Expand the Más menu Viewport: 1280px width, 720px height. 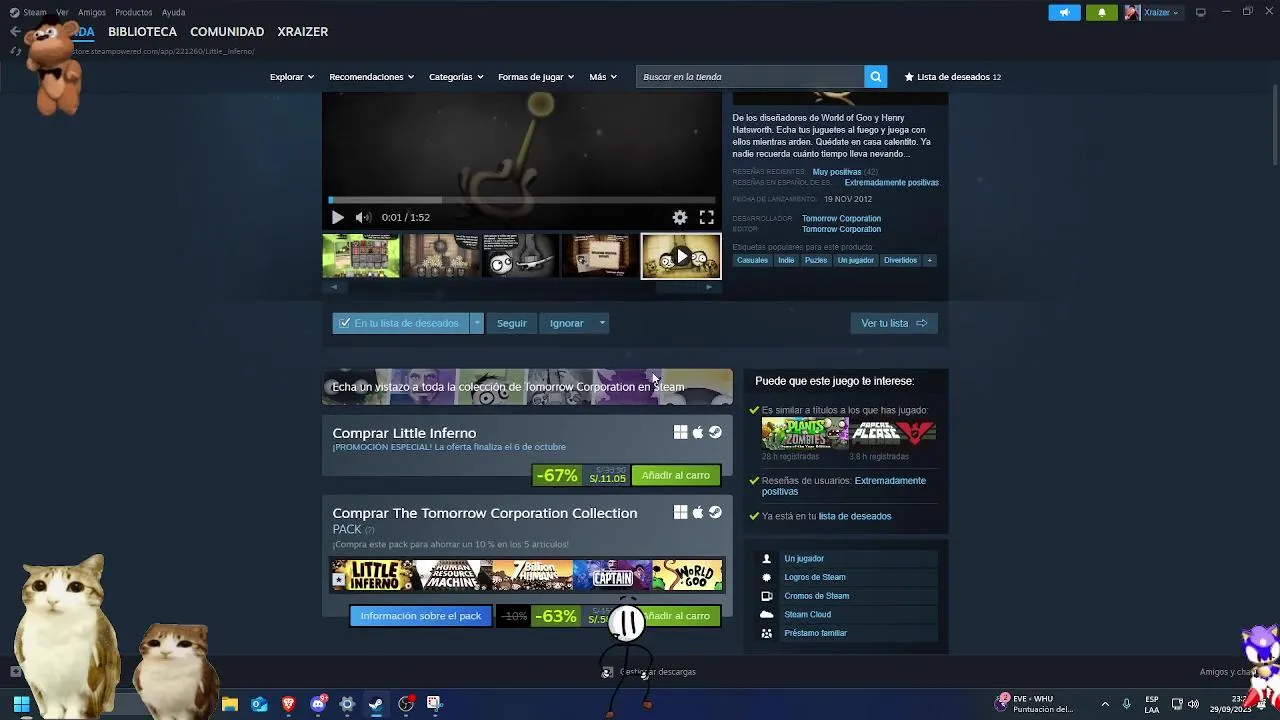pyautogui.click(x=603, y=77)
